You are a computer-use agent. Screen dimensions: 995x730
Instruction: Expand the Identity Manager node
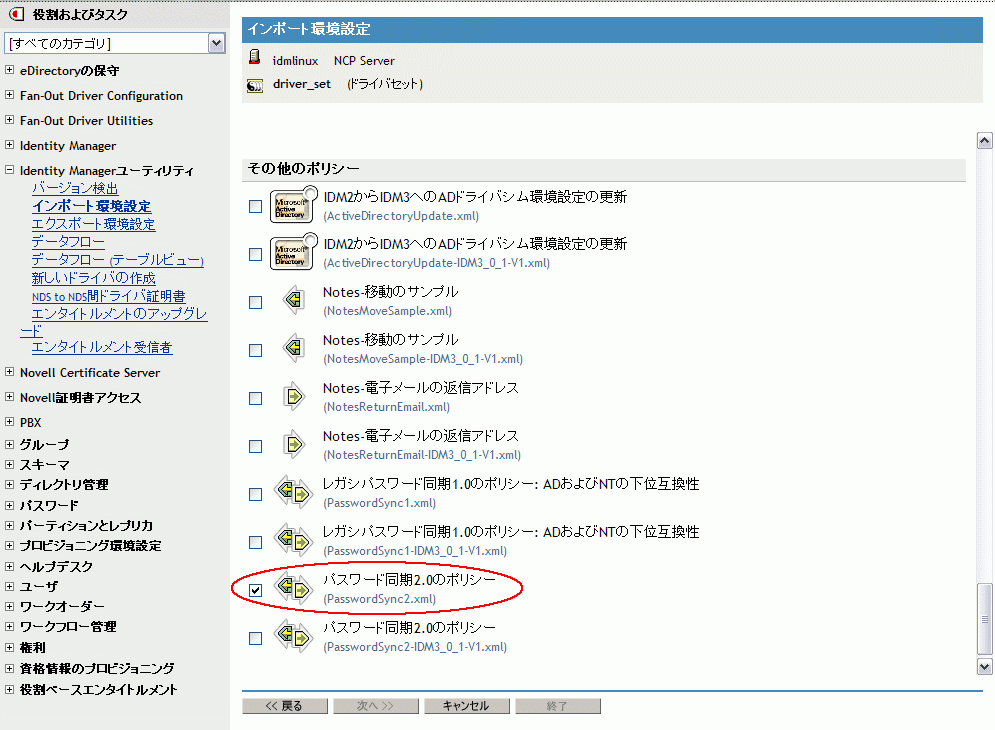[10, 145]
